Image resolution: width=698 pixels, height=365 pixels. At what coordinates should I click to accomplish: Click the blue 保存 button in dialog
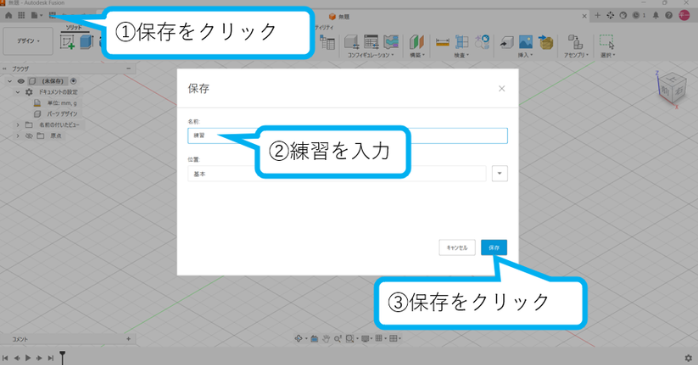click(x=494, y=247)
